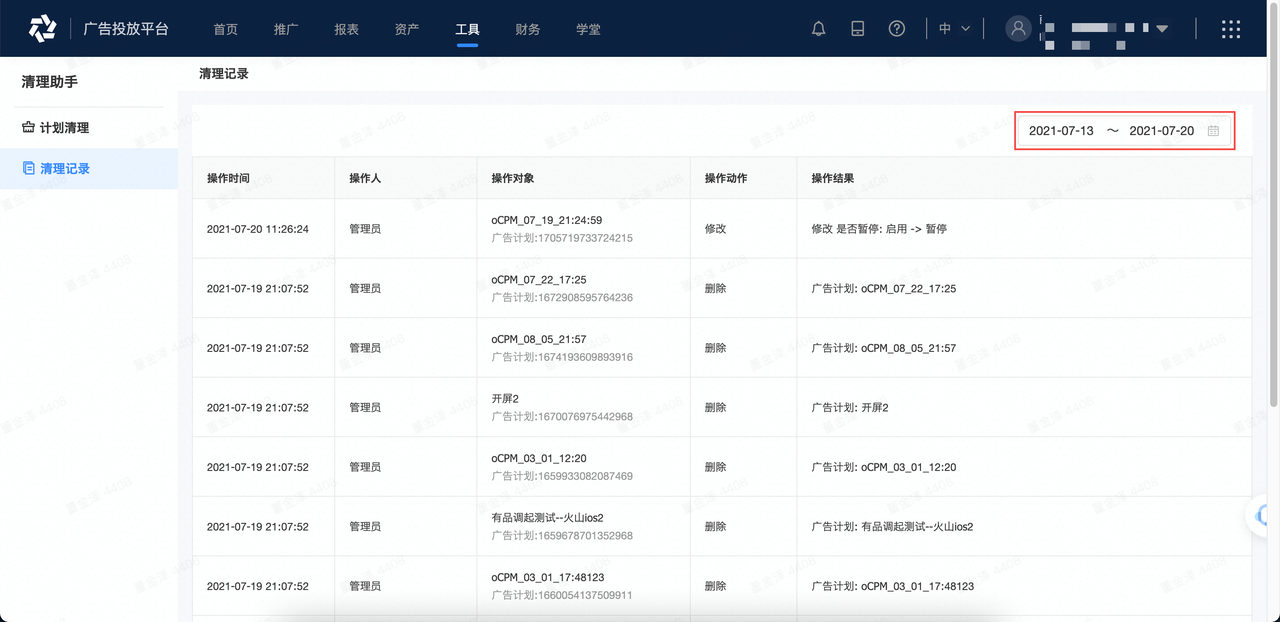
Task: Switch to the 首页 tab
Action: 225,29
